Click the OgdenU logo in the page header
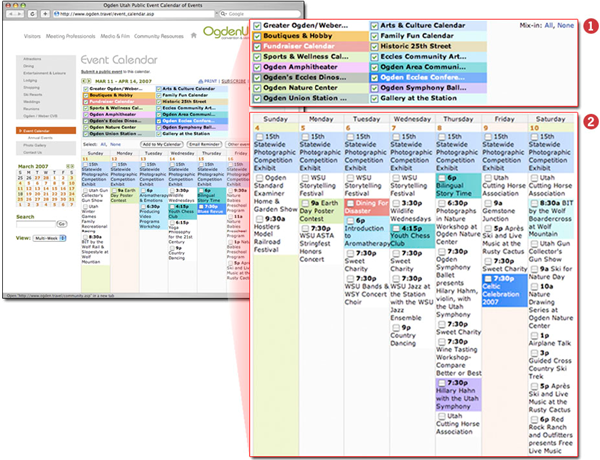The width and height of the screenshot is (600, 460). coord(225,32)
